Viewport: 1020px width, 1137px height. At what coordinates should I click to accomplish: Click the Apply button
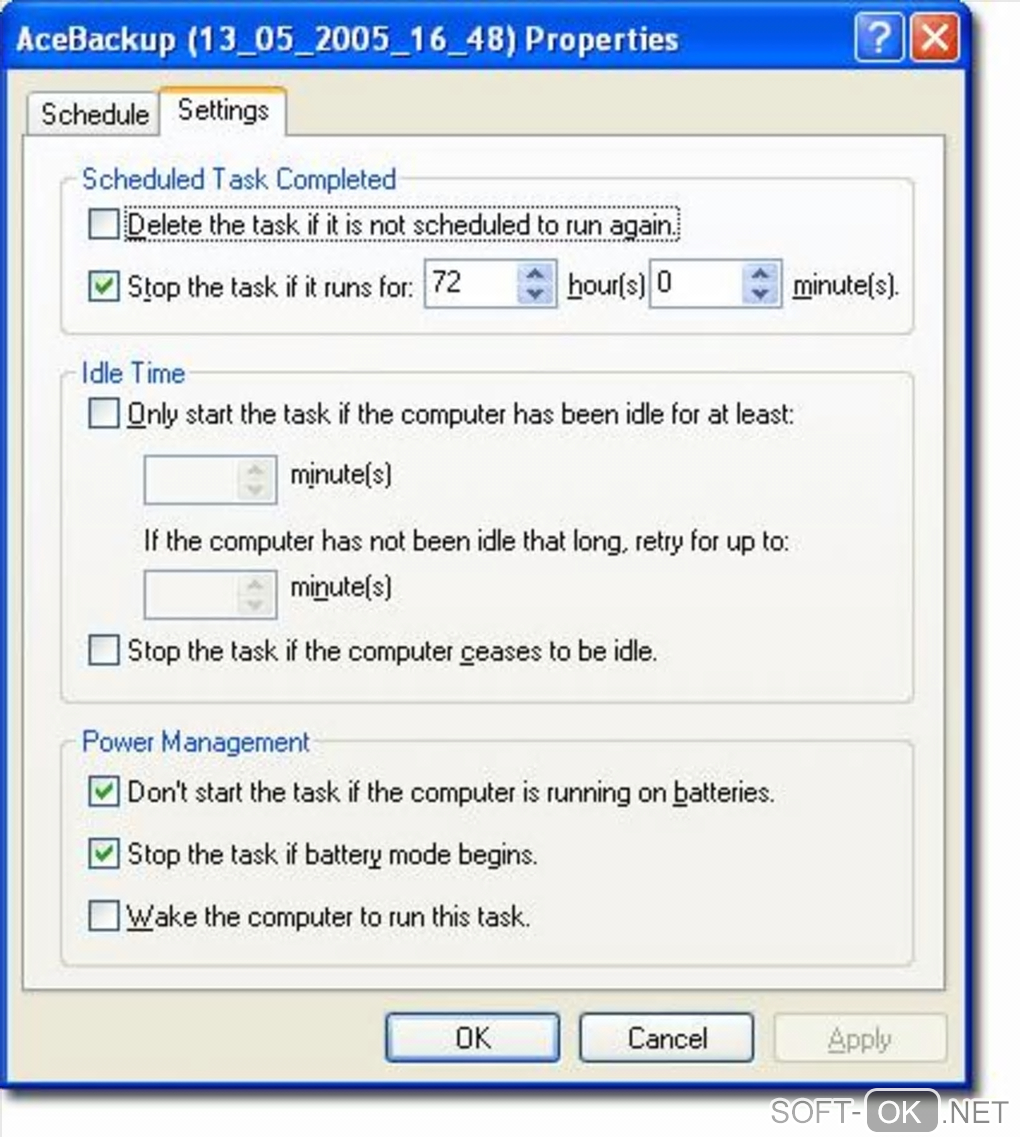click(859, 1038)
